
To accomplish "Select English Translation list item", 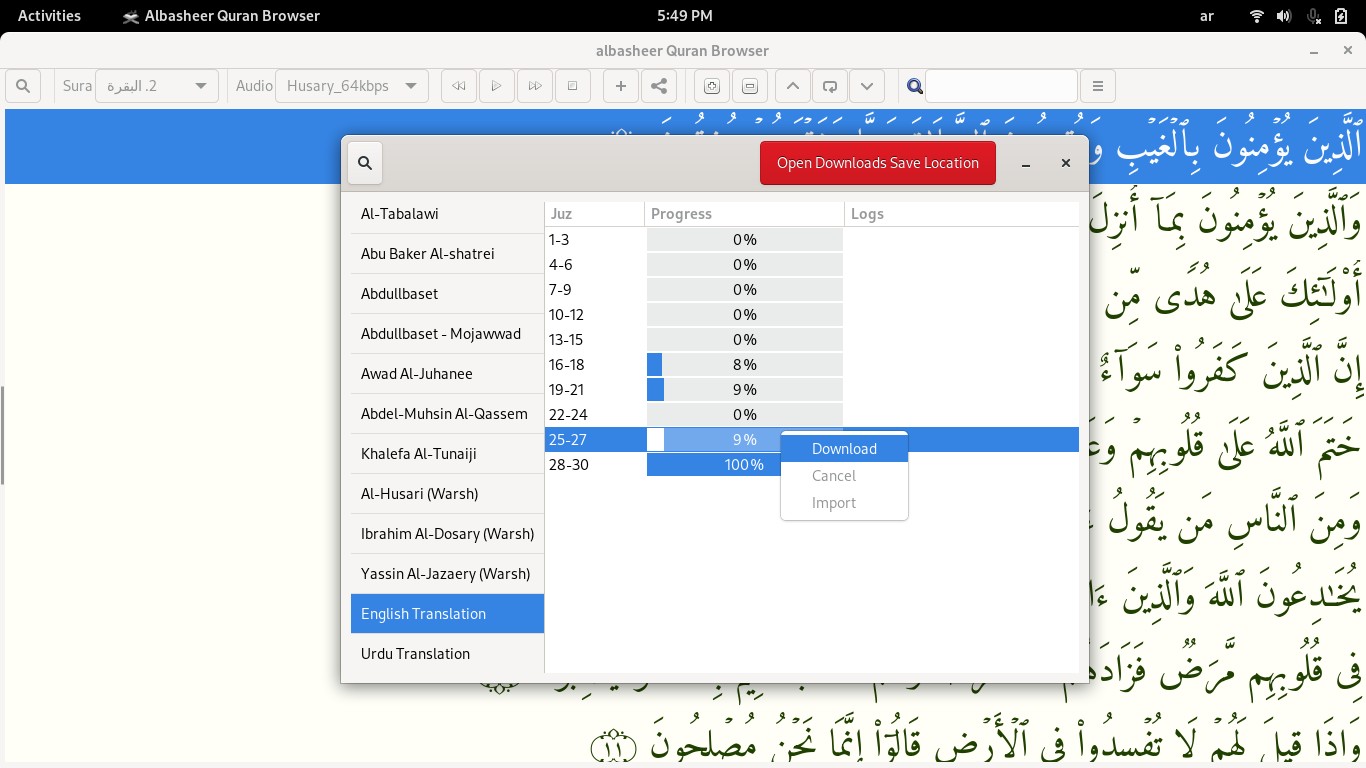I will point(447,614).
